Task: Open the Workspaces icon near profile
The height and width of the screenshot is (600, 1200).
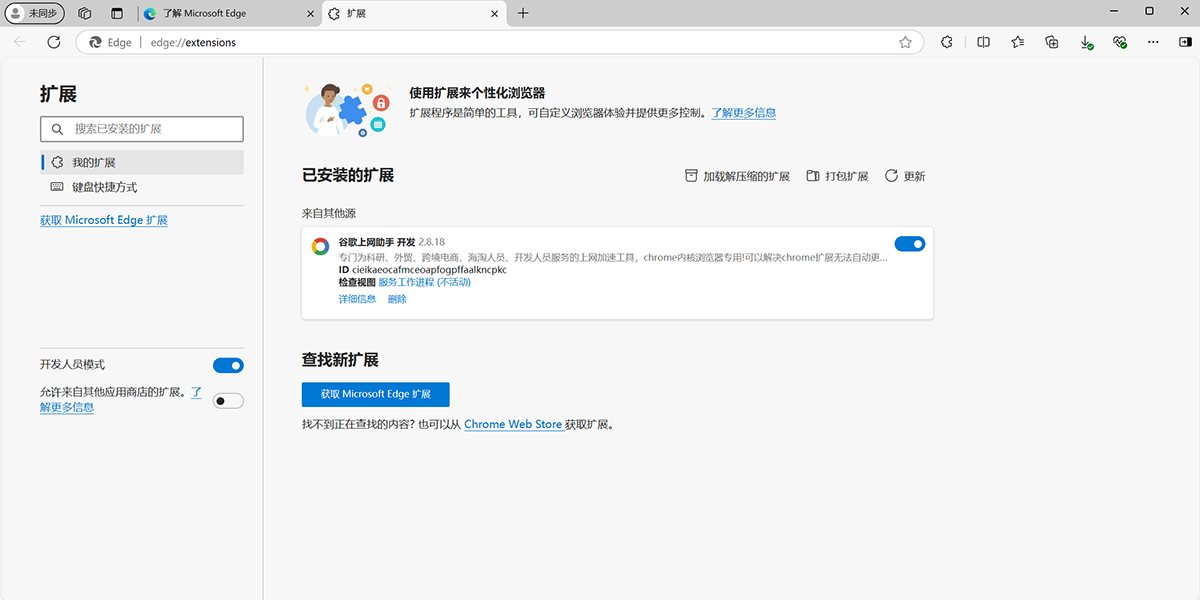Action: (84, 13)
